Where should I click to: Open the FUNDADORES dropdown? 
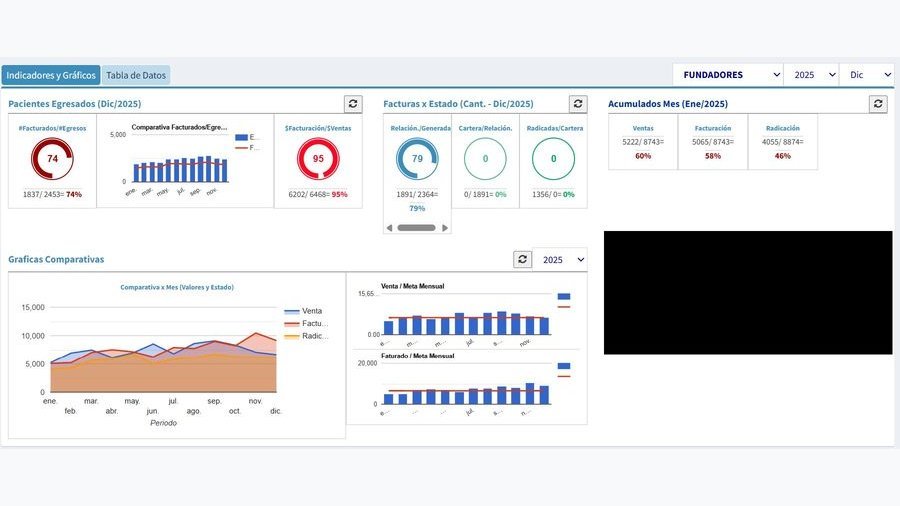pos(728,75)
